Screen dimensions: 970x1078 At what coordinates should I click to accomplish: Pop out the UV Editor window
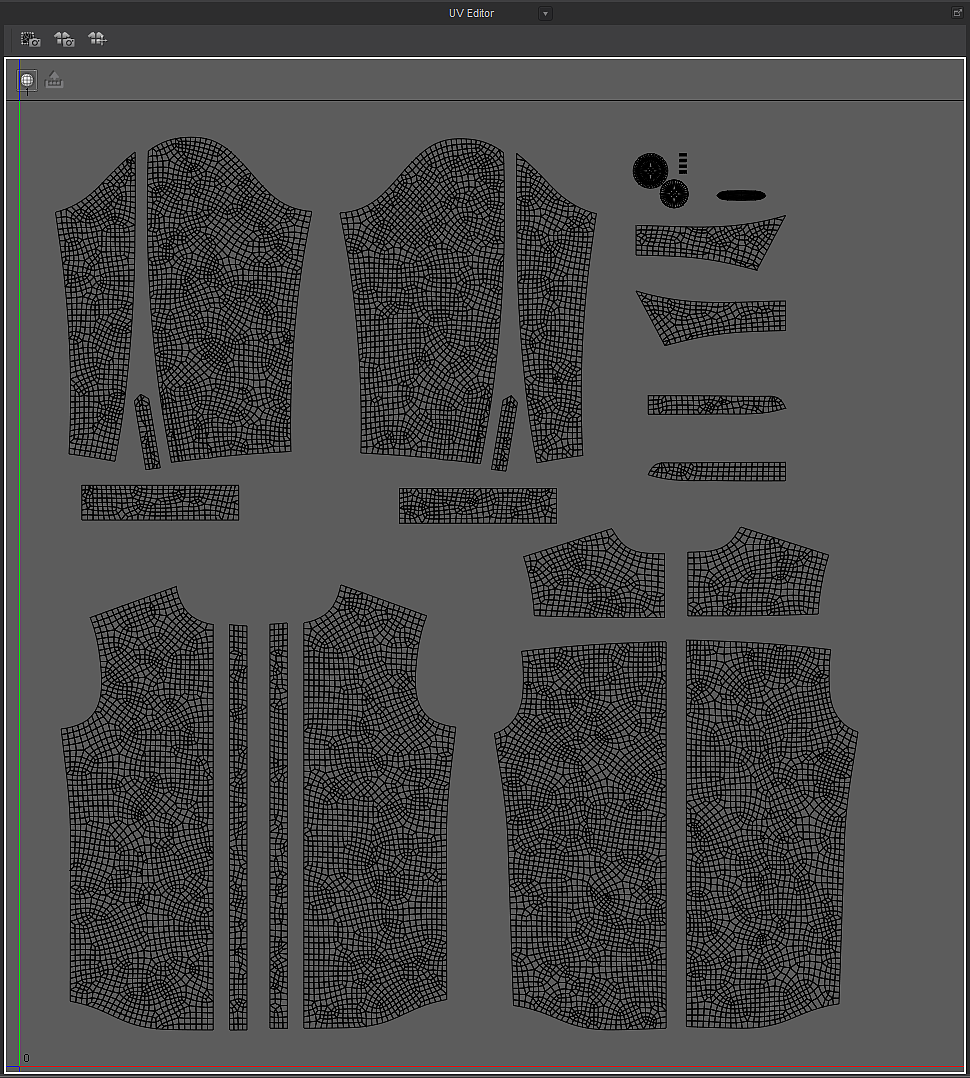coord(957,12)
